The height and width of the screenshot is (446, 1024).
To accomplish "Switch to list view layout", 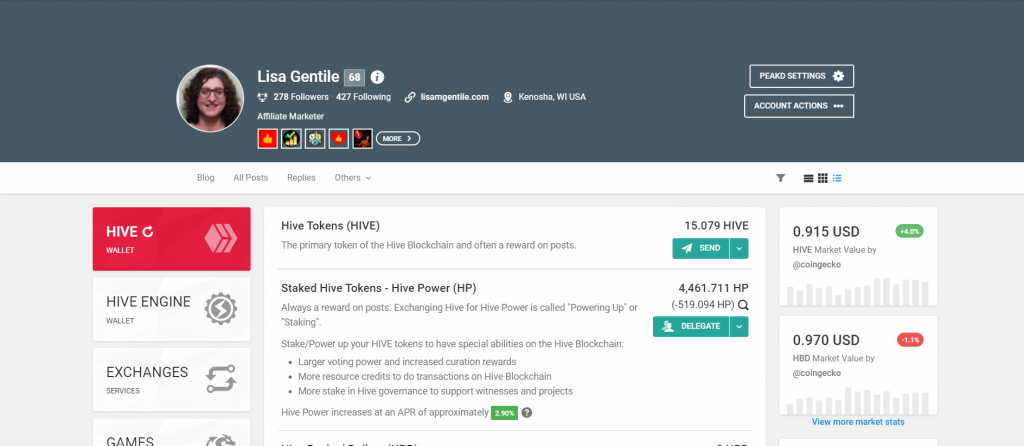I will 837,178.
